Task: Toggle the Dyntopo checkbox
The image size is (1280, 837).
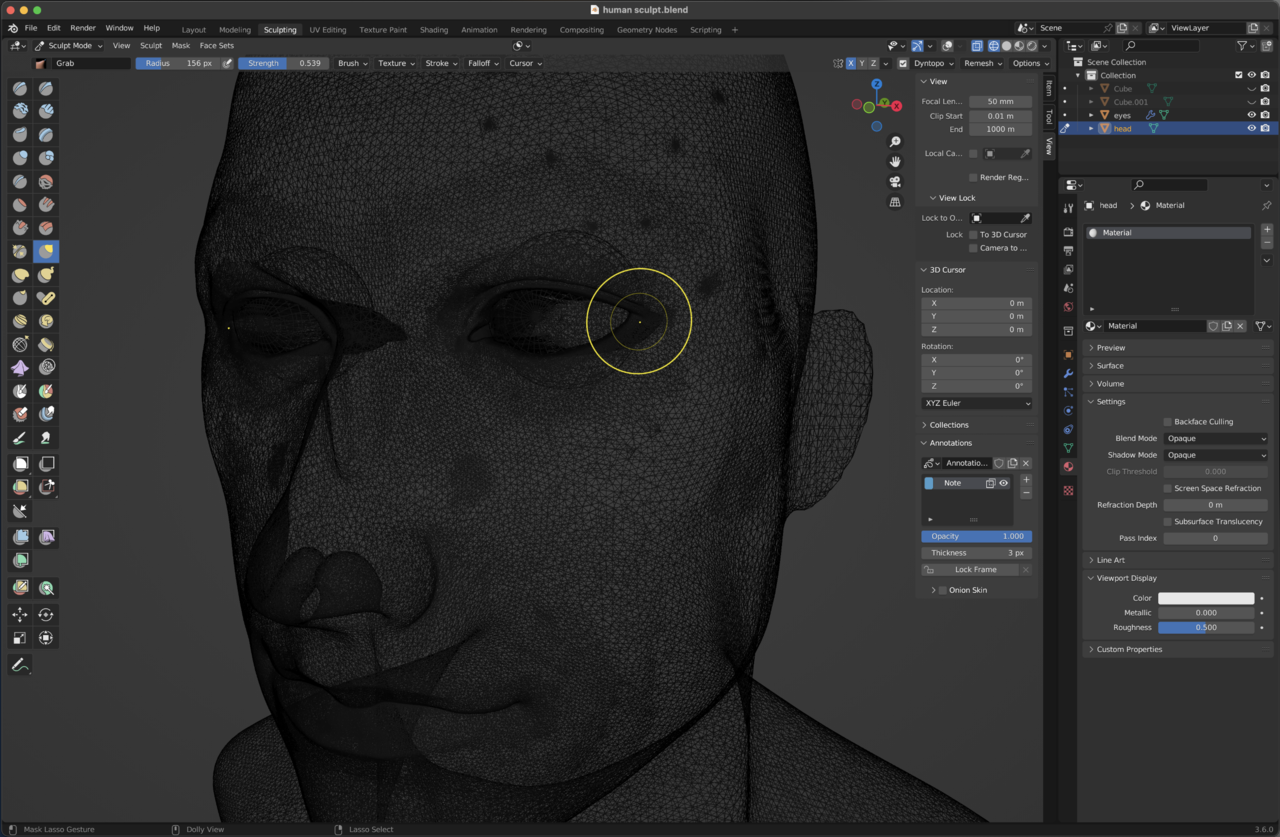Action: (x=903, y=63)
